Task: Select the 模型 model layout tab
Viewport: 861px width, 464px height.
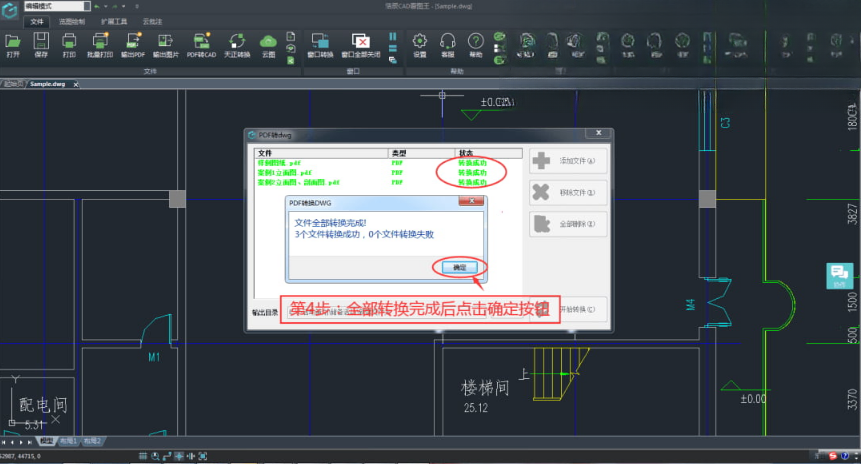Action: pyautogui.click(x=47, y=441)
